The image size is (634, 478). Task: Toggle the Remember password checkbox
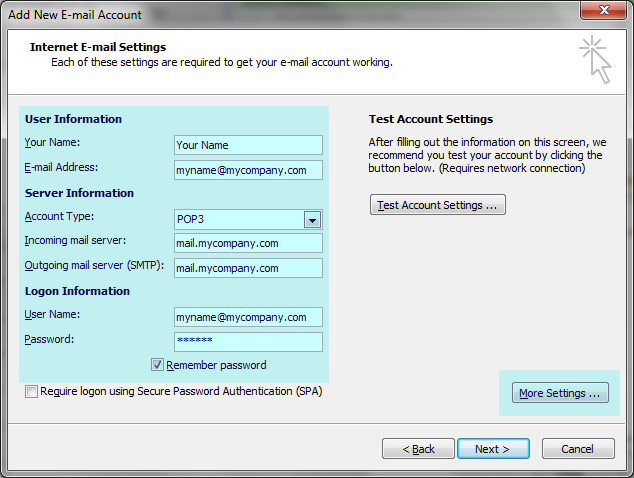point(158,366)
